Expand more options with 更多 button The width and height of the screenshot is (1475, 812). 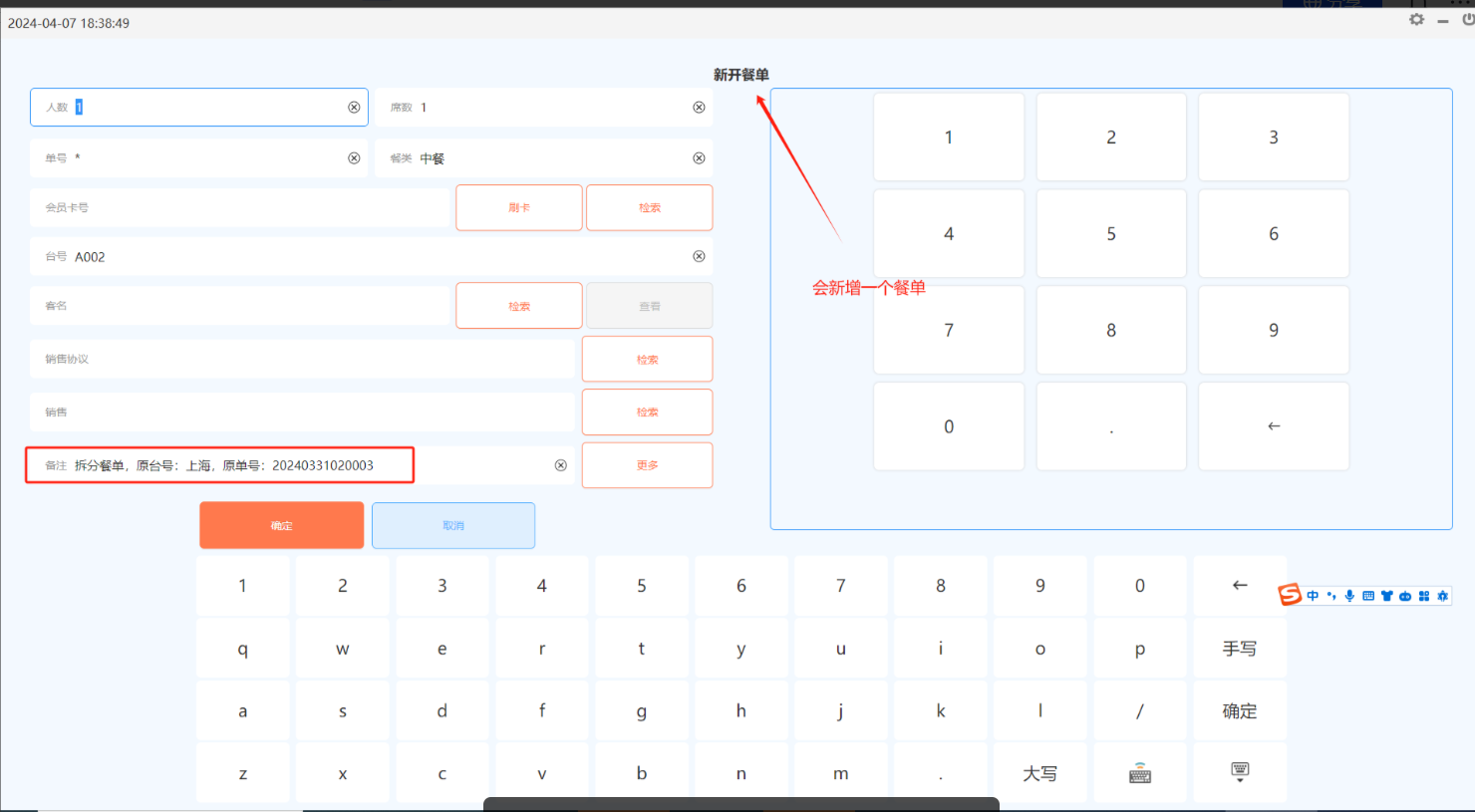[x=647, y=465]
